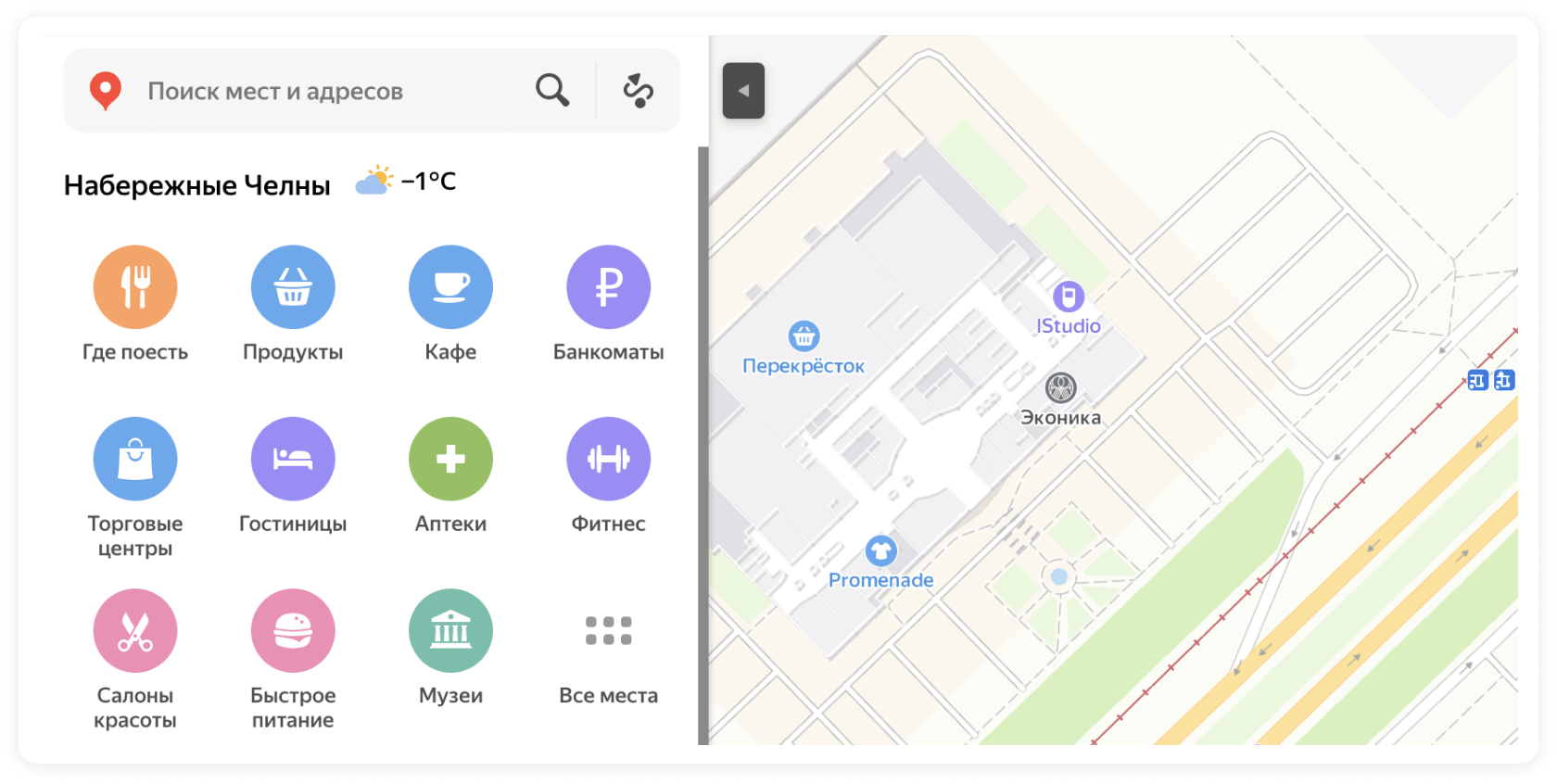Click the panel's vertical scrollbar
Screen dimensions: 1557x784
pos(703,445)
